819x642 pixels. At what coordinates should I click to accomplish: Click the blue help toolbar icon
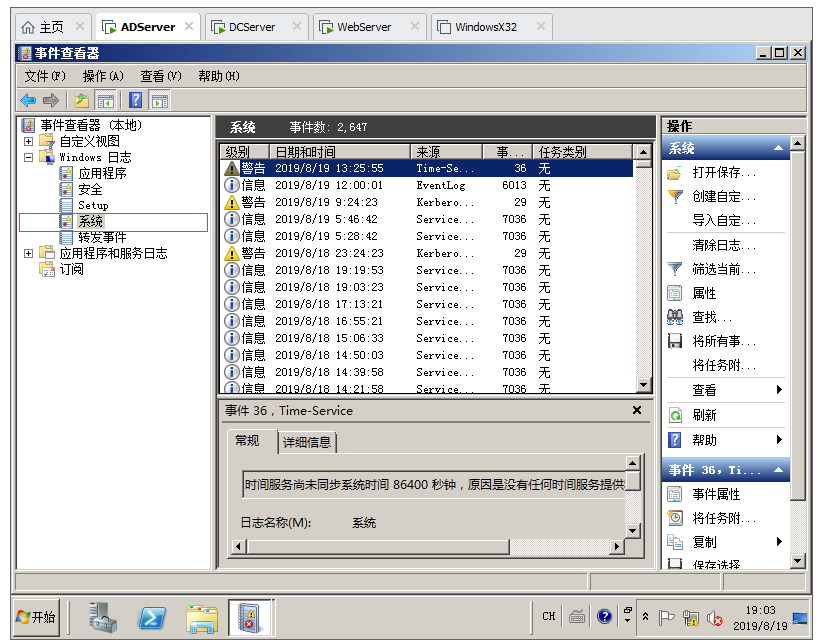coord(135,100)
